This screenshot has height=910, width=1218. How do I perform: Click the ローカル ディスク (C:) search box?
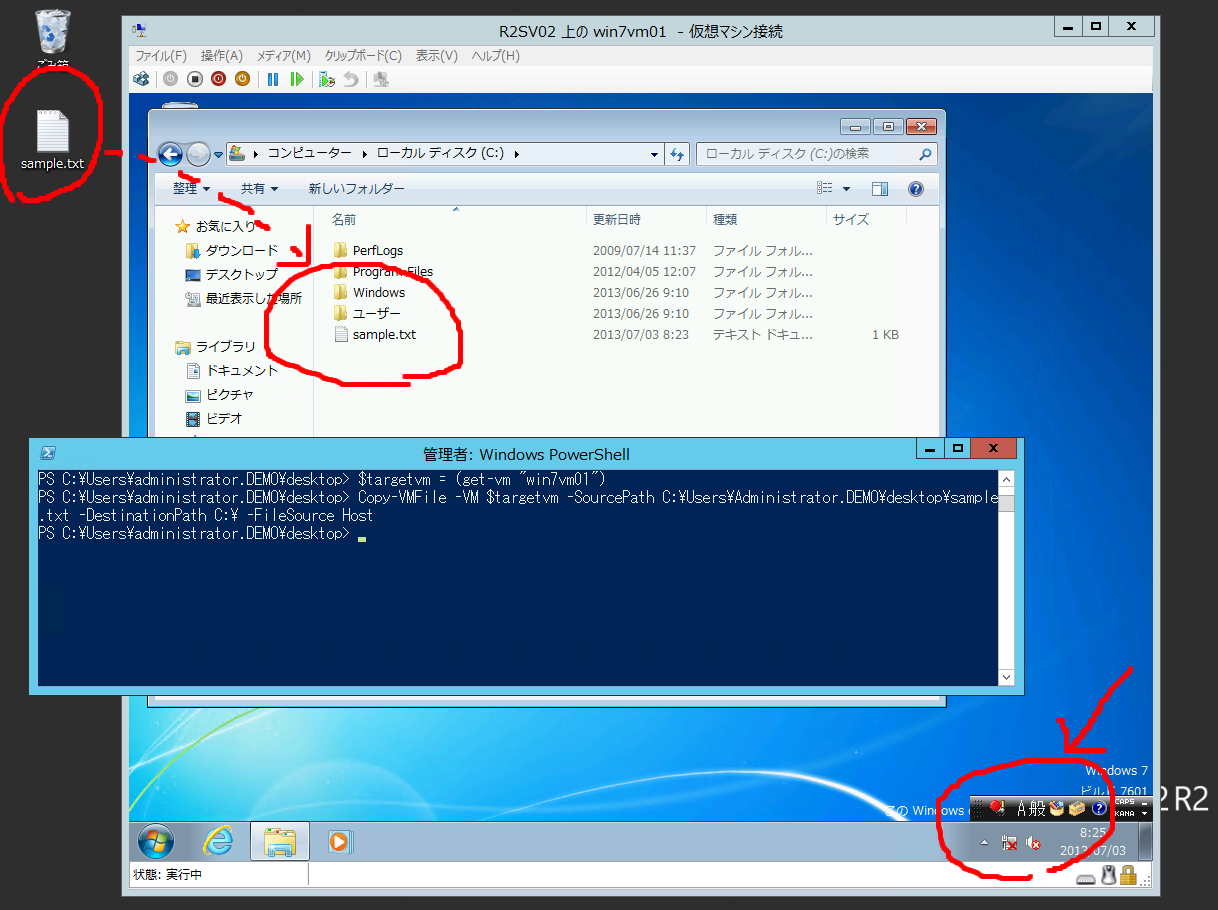click(815, 154)
